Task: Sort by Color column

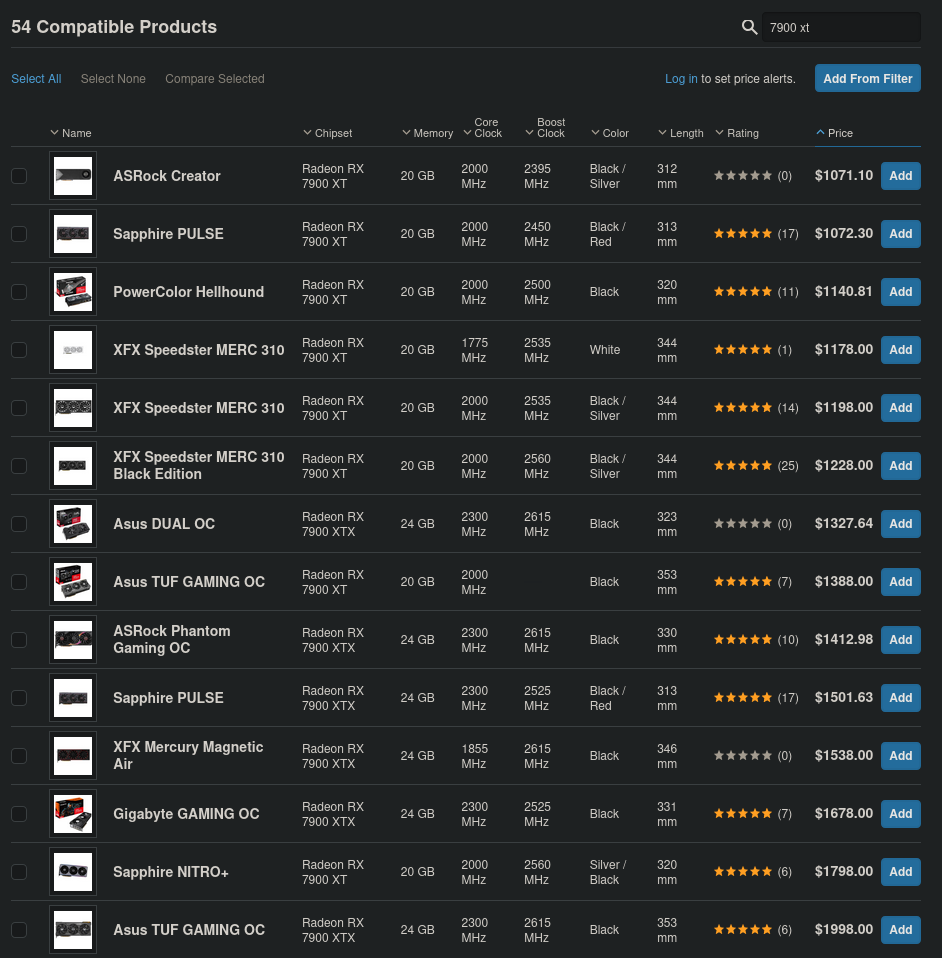Action: click(x=610, y=133)
